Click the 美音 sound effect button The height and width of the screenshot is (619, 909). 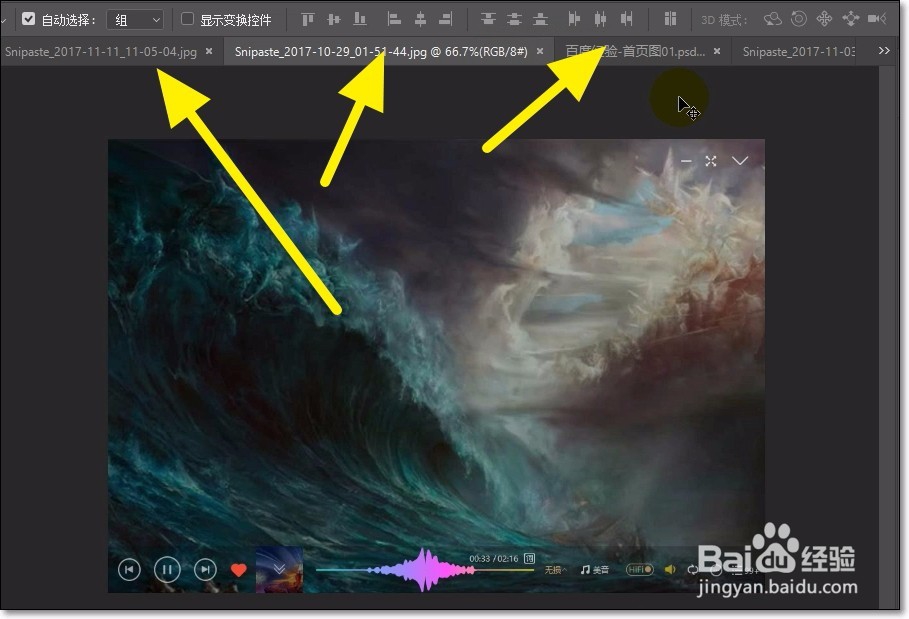(x=595, y=570)
